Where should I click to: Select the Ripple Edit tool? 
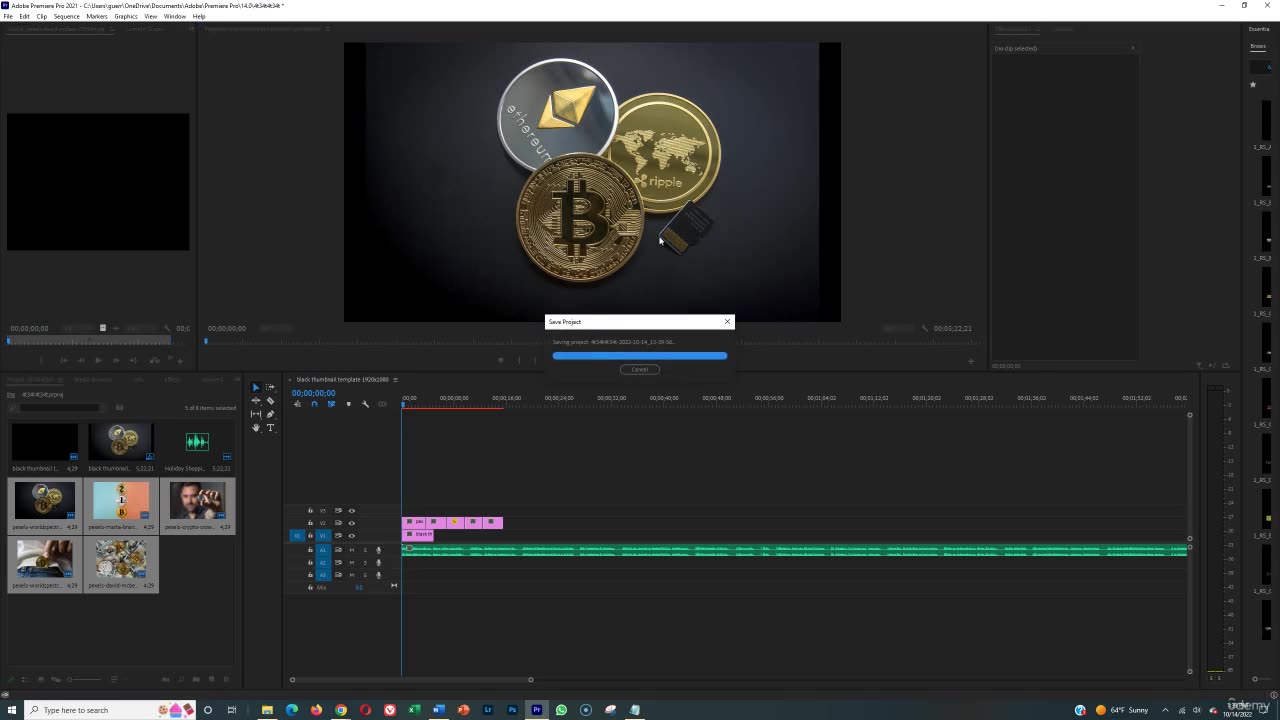(255, 400)
